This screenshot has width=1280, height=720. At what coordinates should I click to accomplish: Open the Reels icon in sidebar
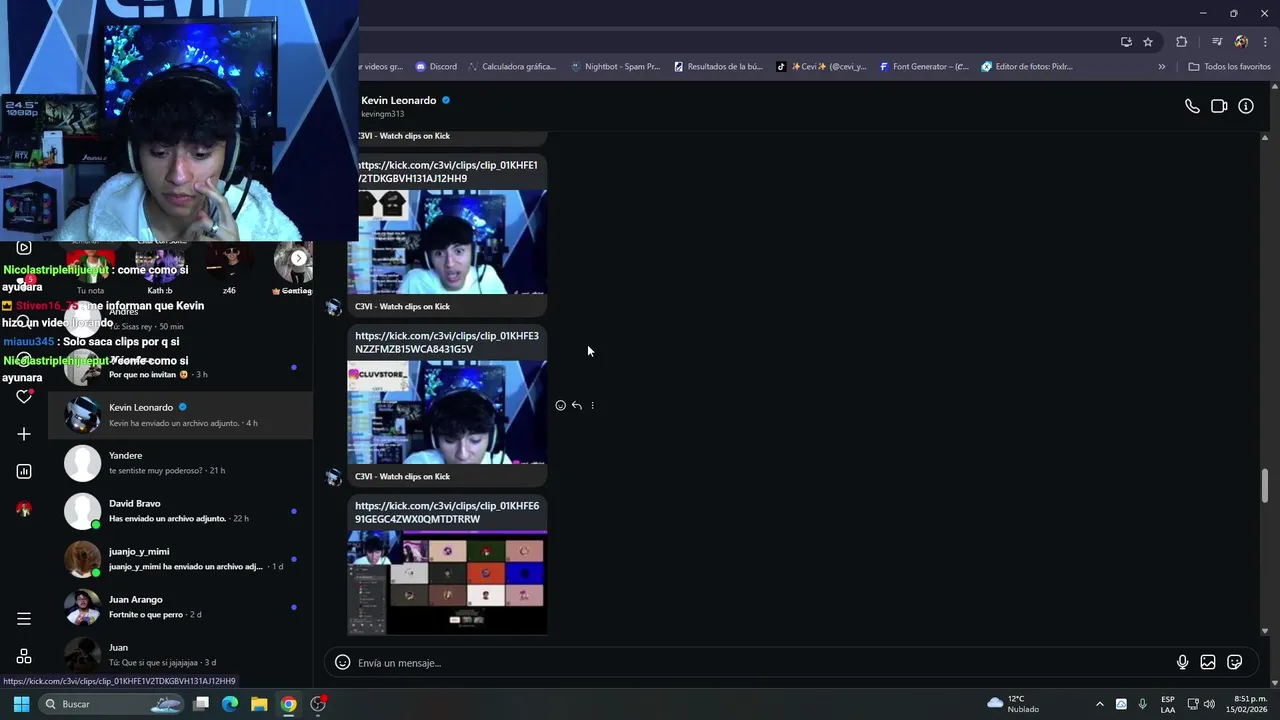[24, 247]
